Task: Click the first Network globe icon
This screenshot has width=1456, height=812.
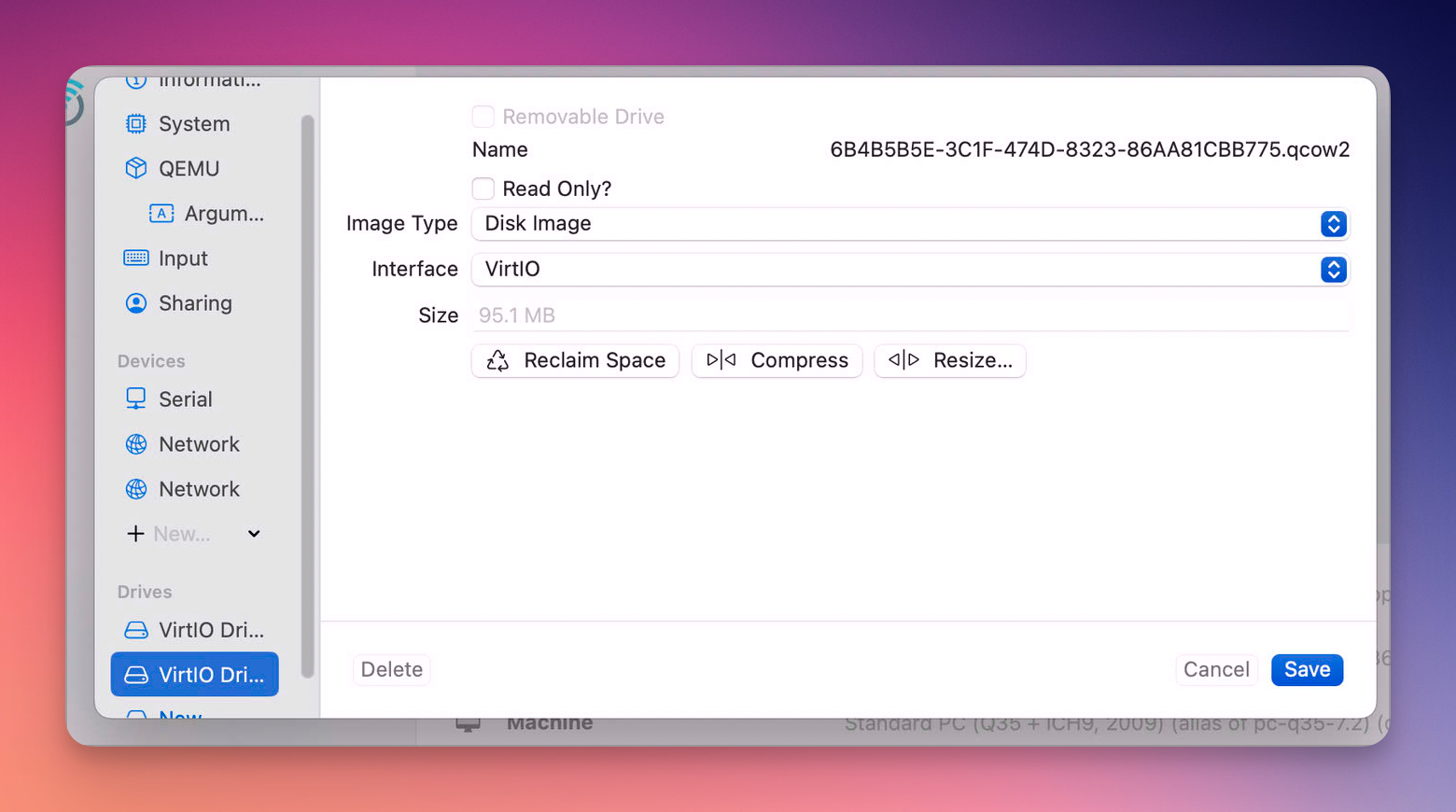Action: click(x=136, y=444)
